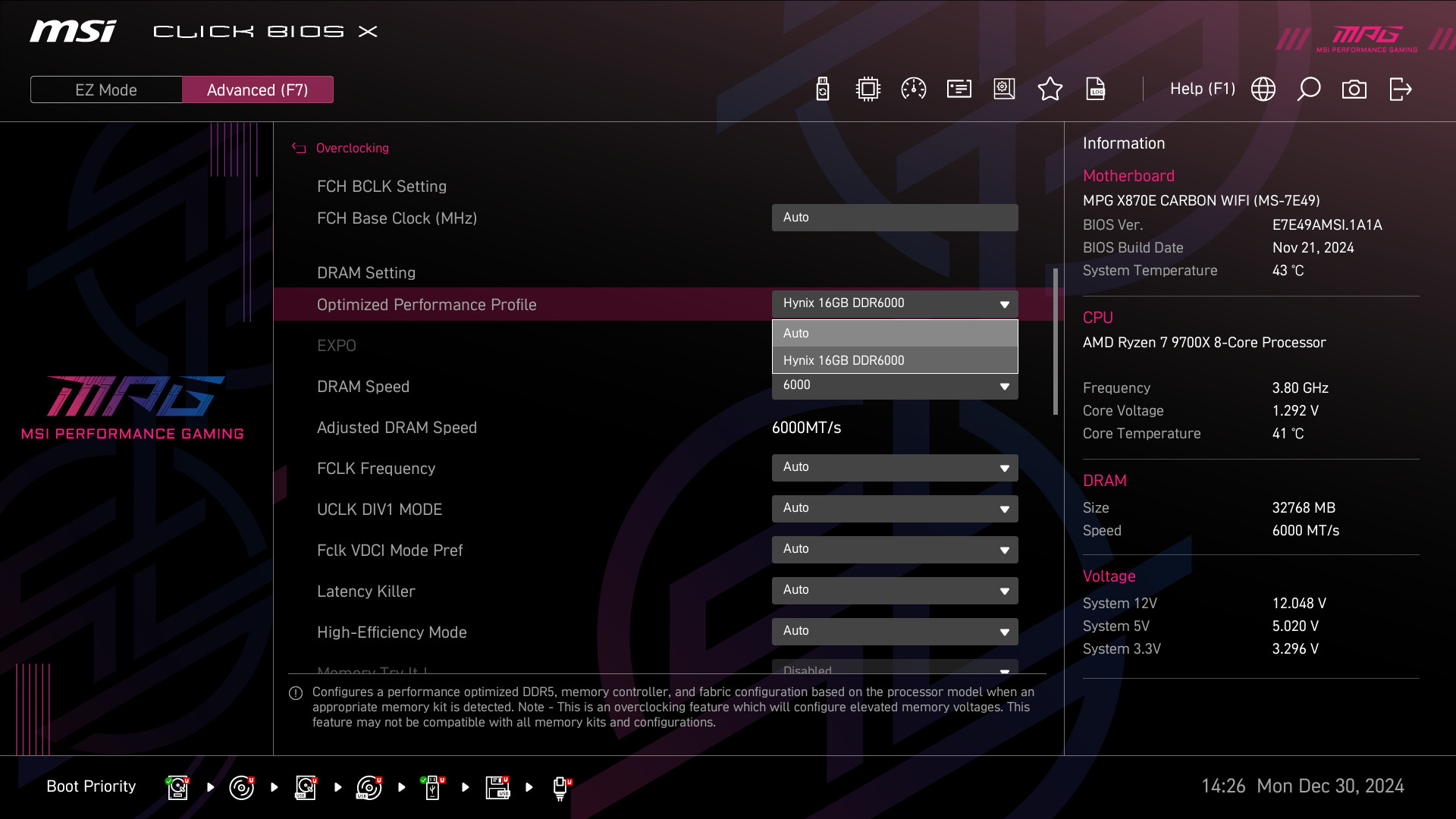Select the FCLK Frequency label
1456x819 pixels.
[376, 469]
